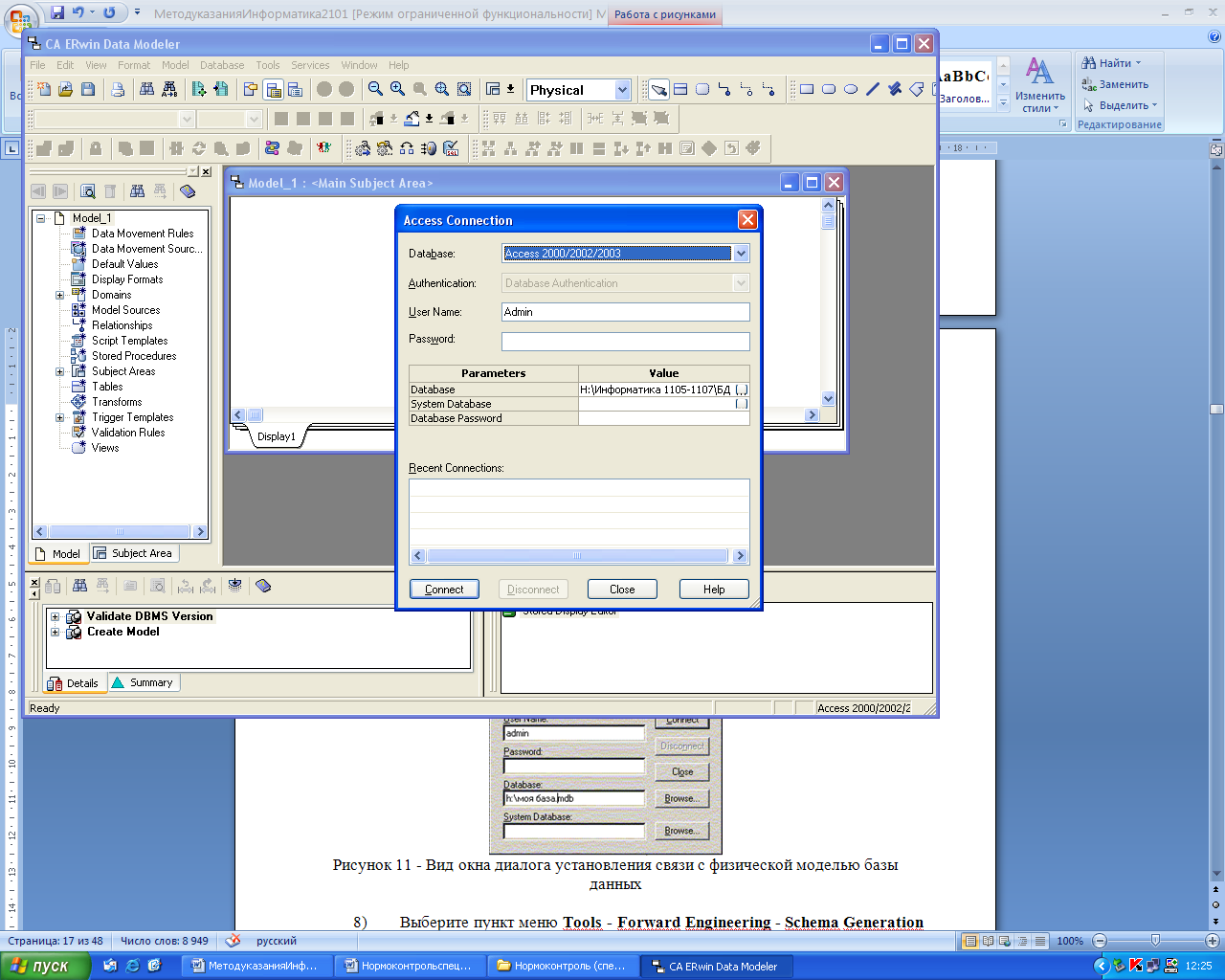
Task: Click the line drawing tool icon
Action: (x=872, y=89)
